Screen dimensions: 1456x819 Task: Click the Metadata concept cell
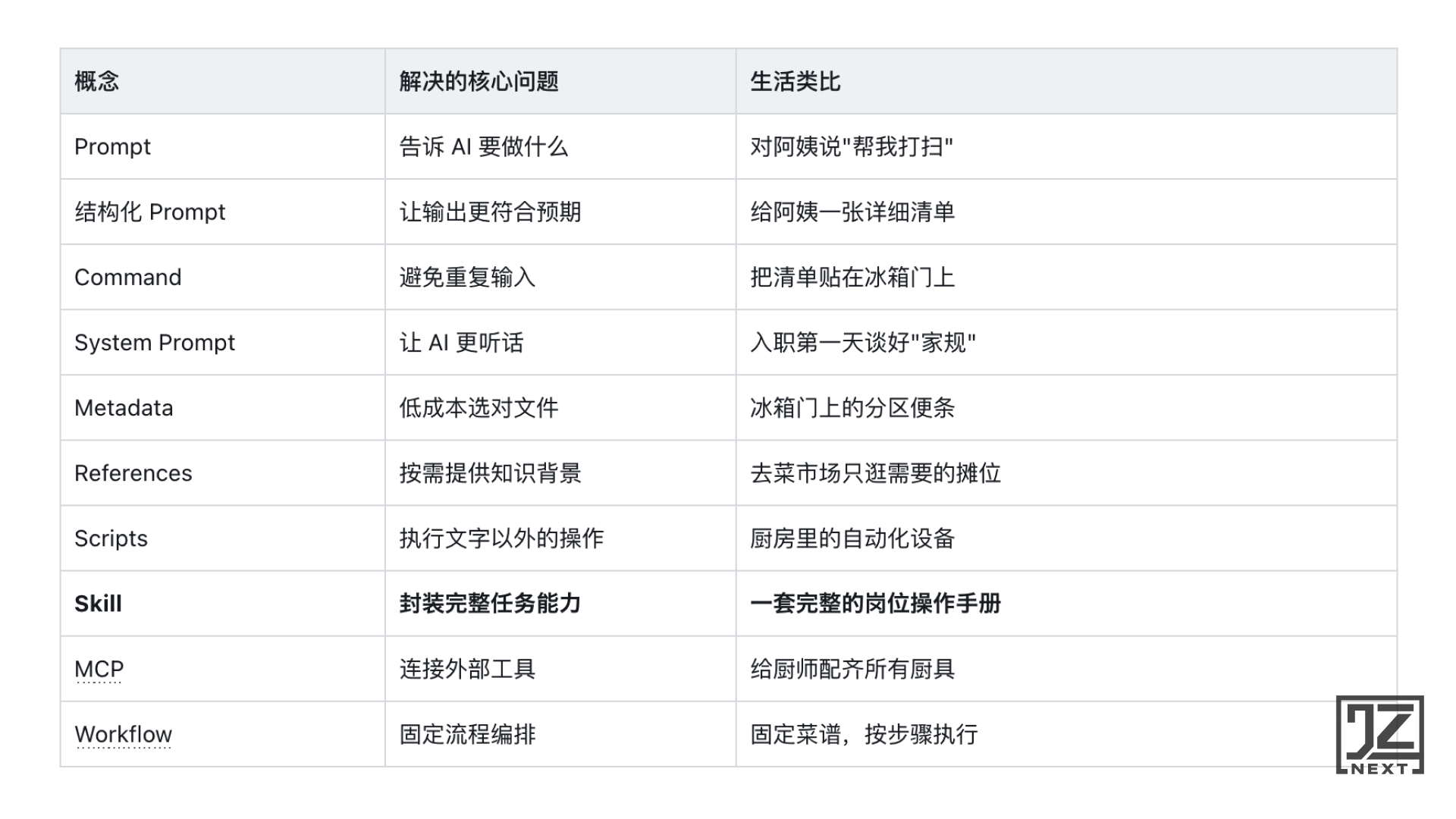pos(124,408)
